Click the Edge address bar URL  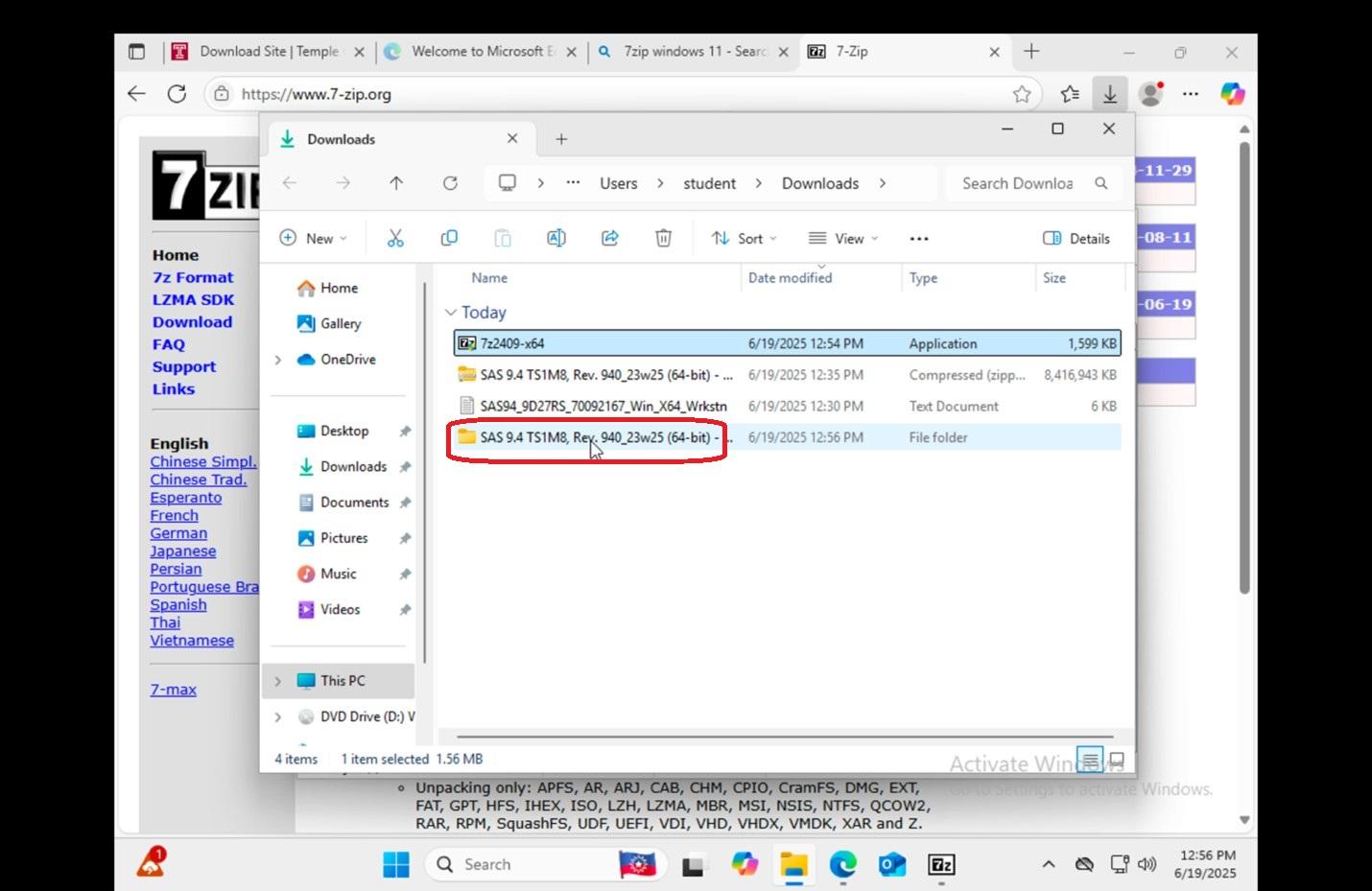point(317,94)
